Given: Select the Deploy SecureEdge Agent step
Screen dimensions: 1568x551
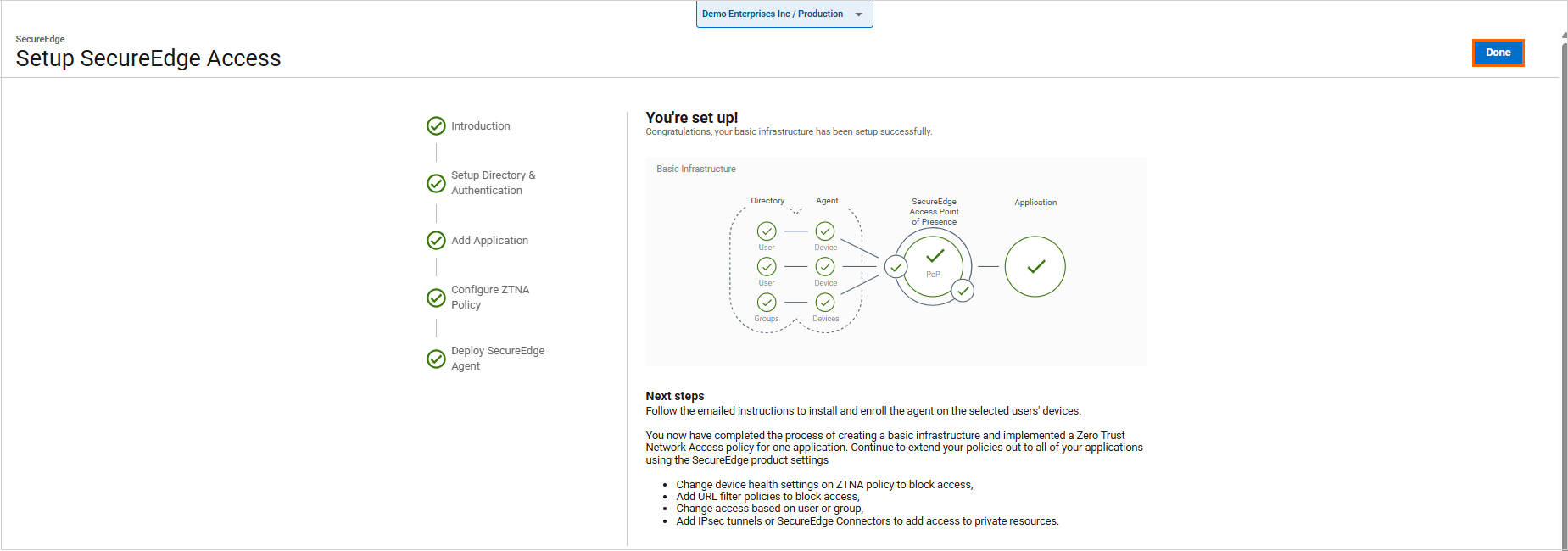Looking at the screenshot, I should 497,359.
